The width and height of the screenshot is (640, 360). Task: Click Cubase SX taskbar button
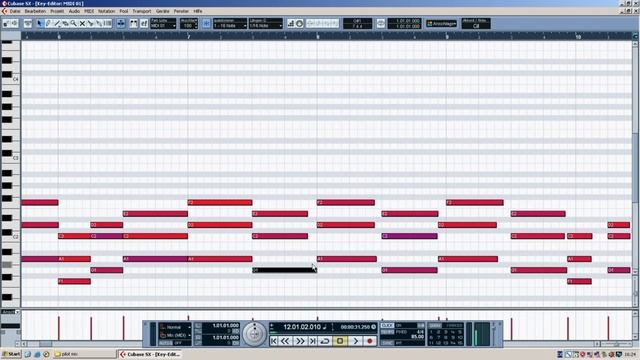pos(150,354)
